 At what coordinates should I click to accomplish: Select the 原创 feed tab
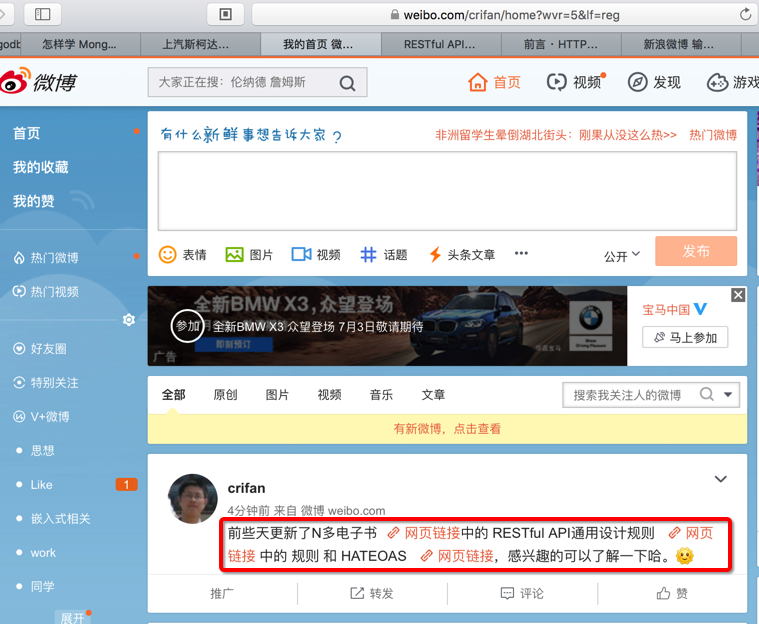pos(225,395)
